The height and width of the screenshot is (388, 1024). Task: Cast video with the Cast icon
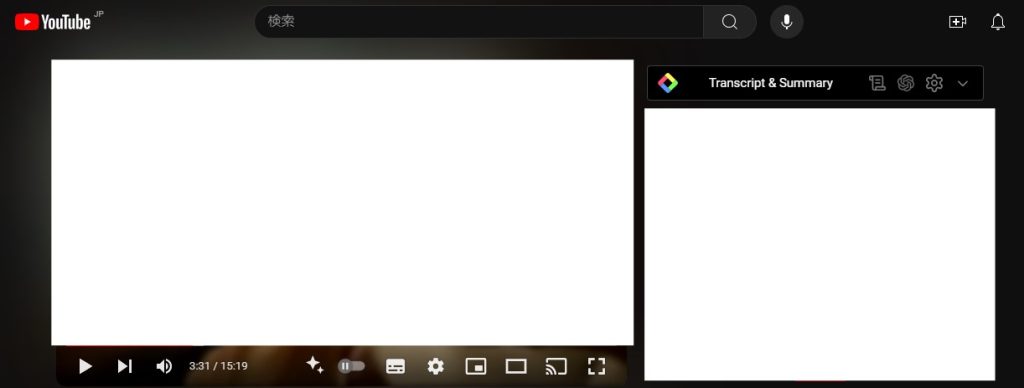pos(556,366)
